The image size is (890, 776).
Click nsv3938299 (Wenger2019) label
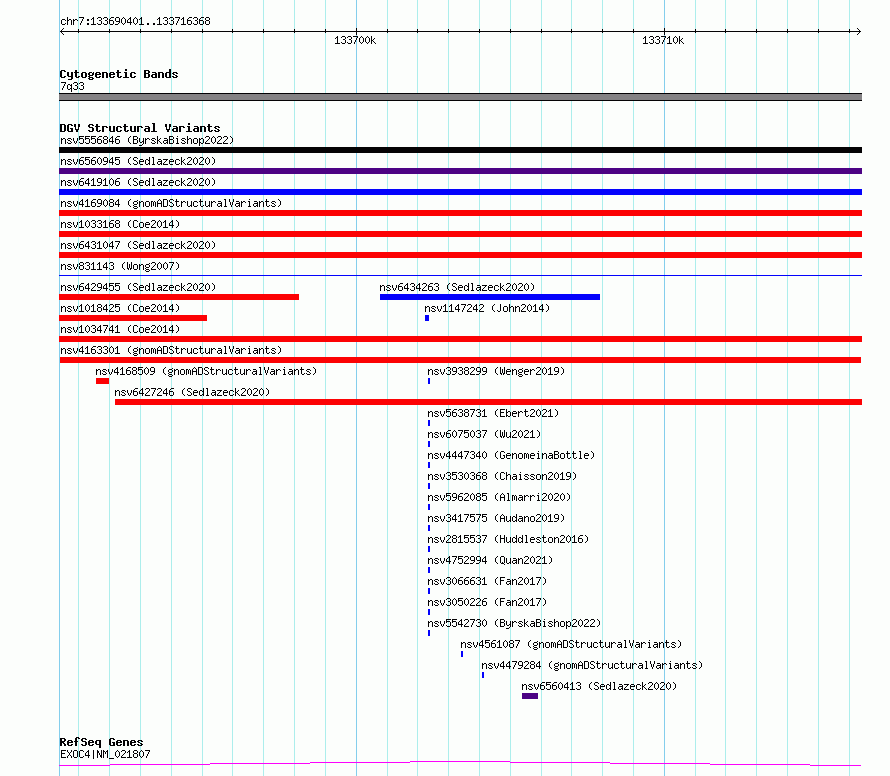[496, 371]
